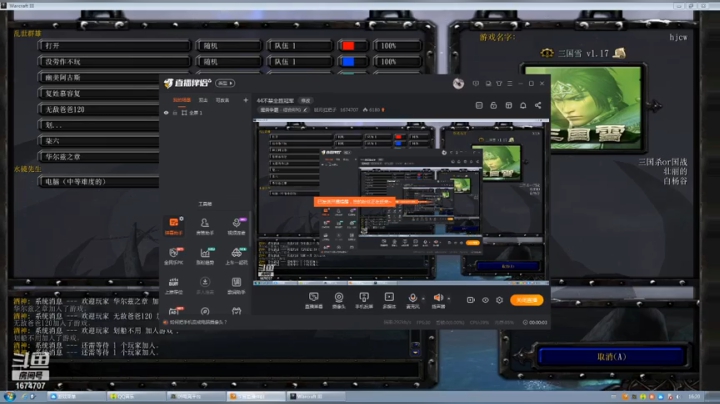Image resolution: width=720 pixels, height=404 pixels.
Task: Open first row '随机' race dropdown
Action: click(228, 46)
